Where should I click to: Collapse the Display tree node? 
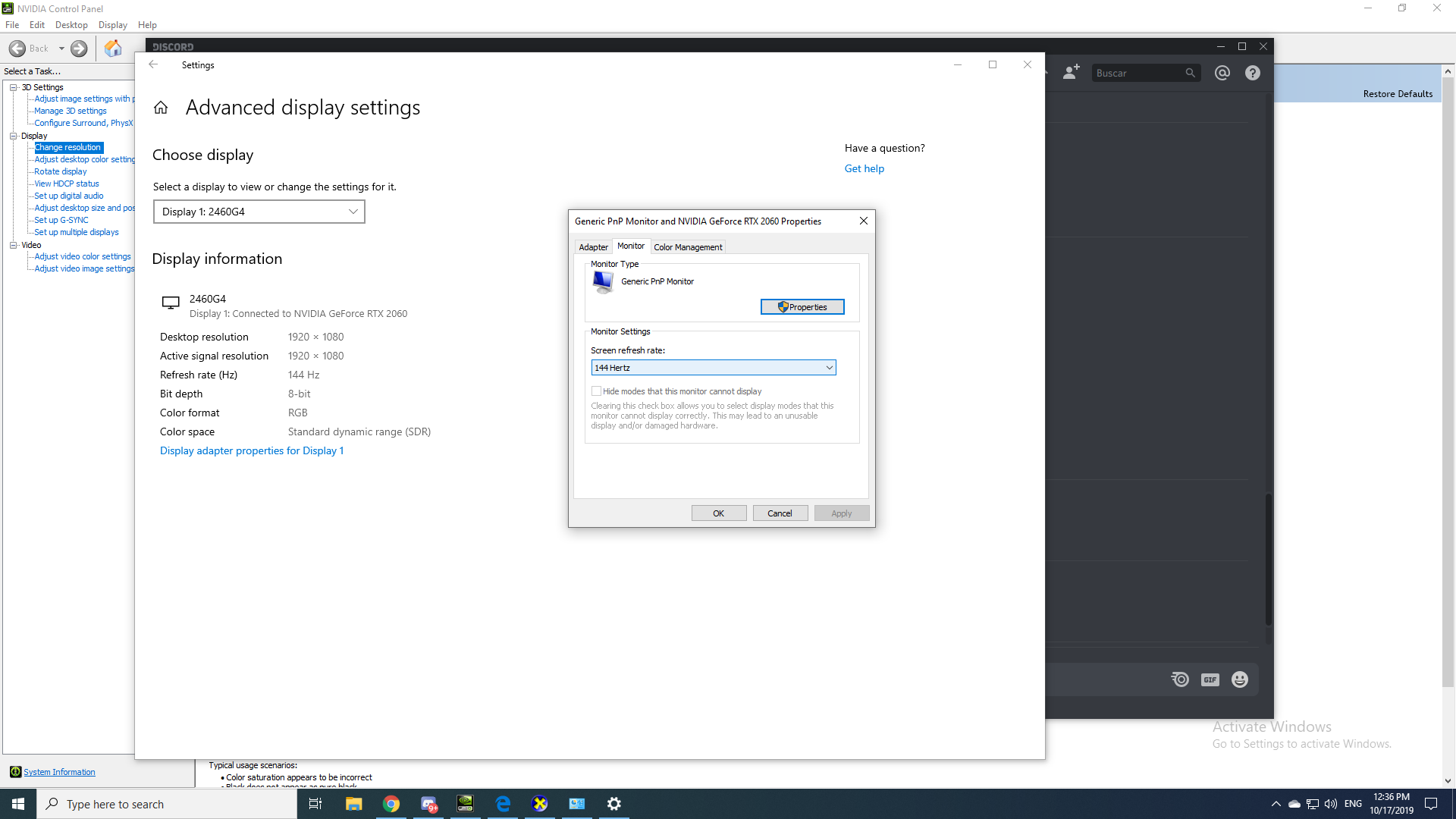click(14, 136)
